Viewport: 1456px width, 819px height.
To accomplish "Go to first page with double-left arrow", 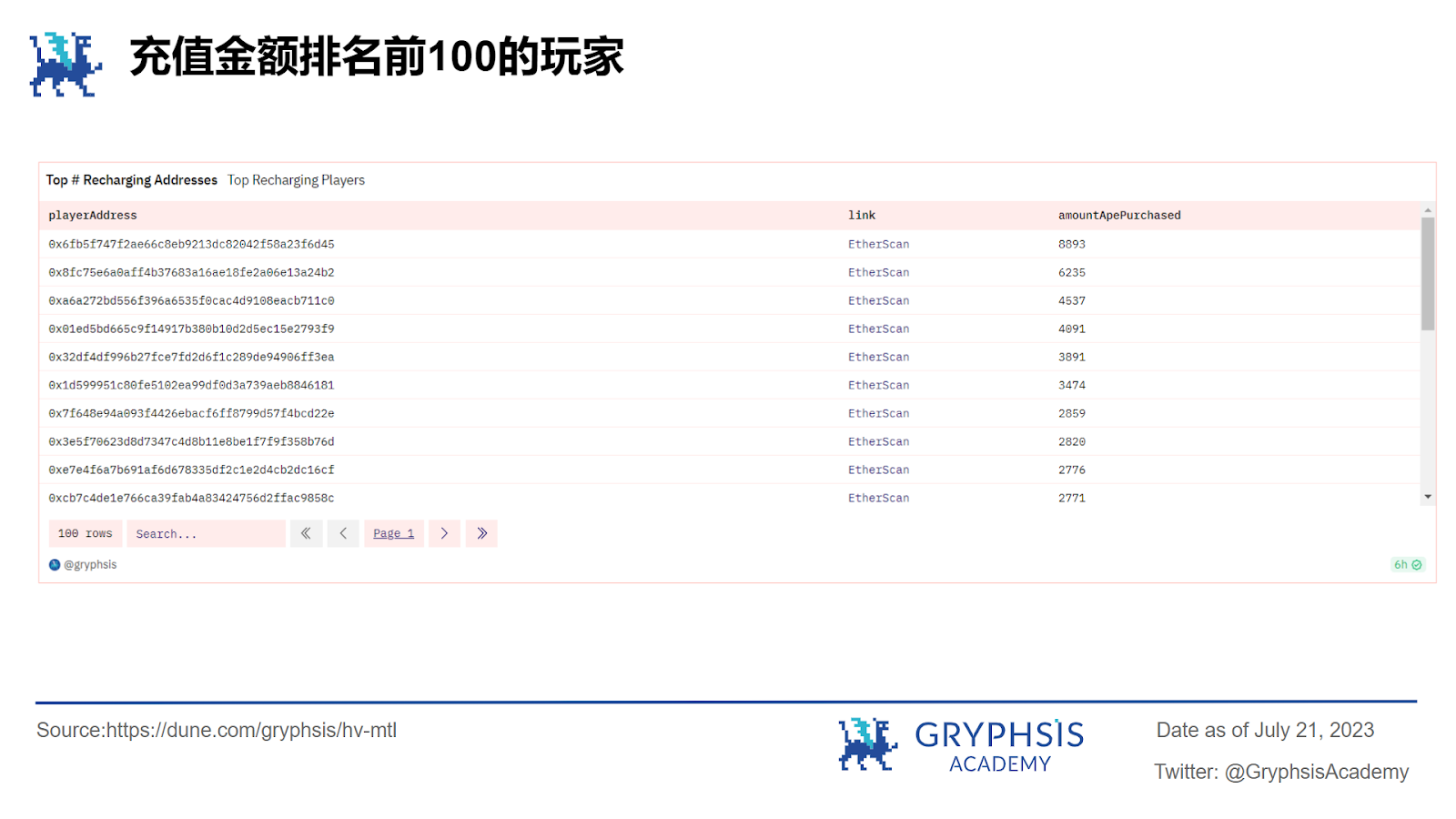I will pos(307,533).
